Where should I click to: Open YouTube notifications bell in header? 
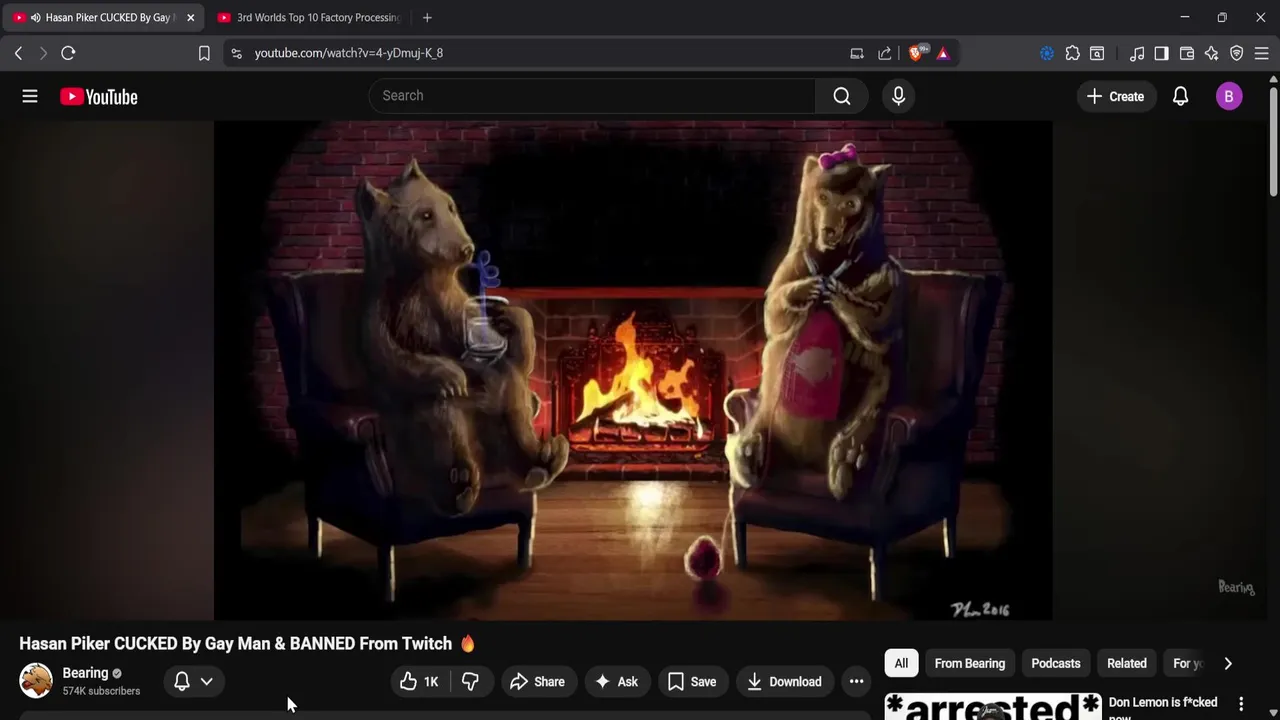coord(1180,96)
